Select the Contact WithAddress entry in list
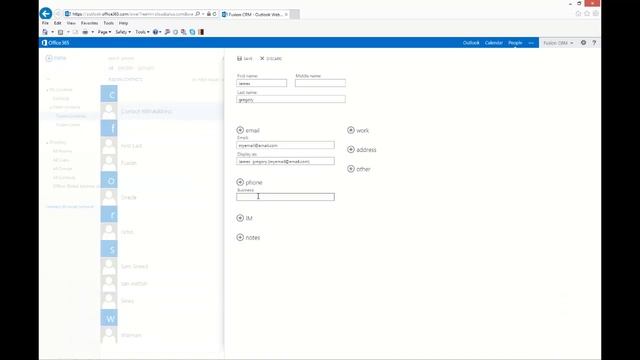Viewport: 640px width, 360px height. 162,111
